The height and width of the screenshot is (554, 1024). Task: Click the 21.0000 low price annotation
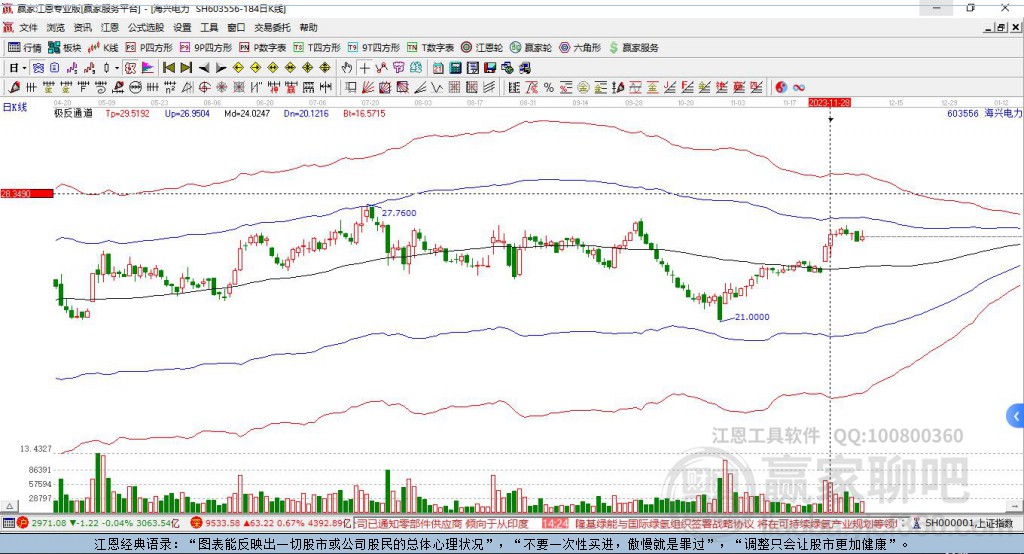[x=752, y=317]
